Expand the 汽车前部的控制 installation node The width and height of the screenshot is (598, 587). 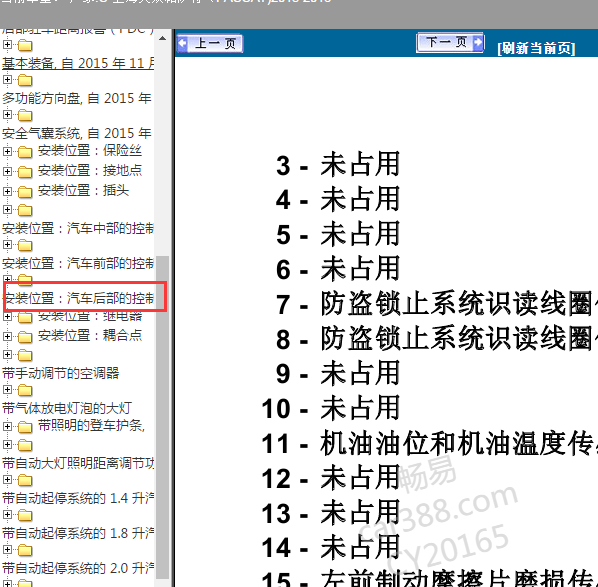[7, 244]
